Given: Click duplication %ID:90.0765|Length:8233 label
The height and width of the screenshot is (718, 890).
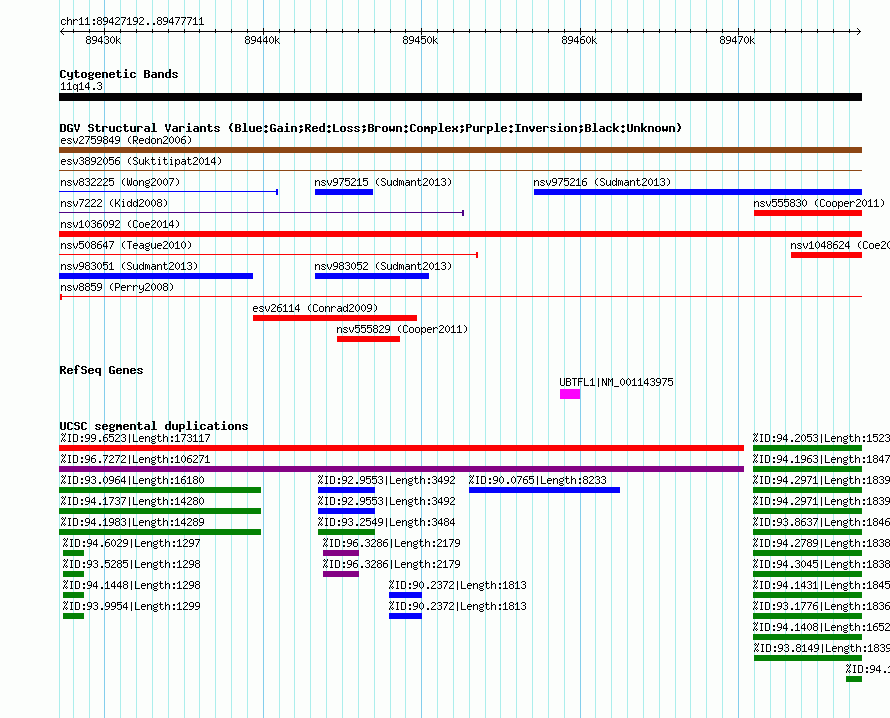Looking at the screenshot, I should pyautogui.click(x=538, y=480).
